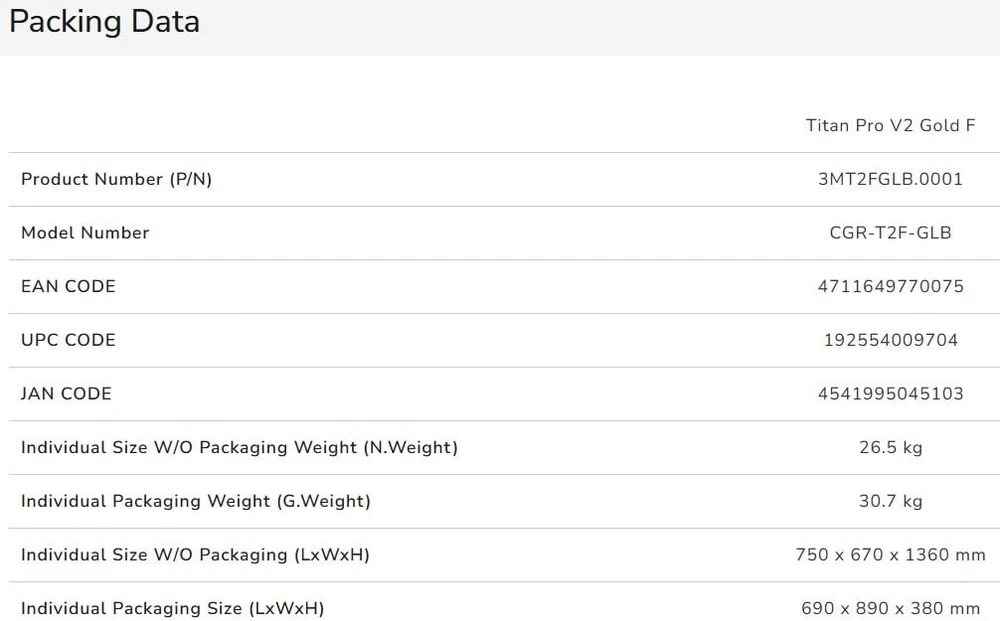Select UPC value 192554009704
Screen dimensions: 1000x621
(x=890, y=340)
